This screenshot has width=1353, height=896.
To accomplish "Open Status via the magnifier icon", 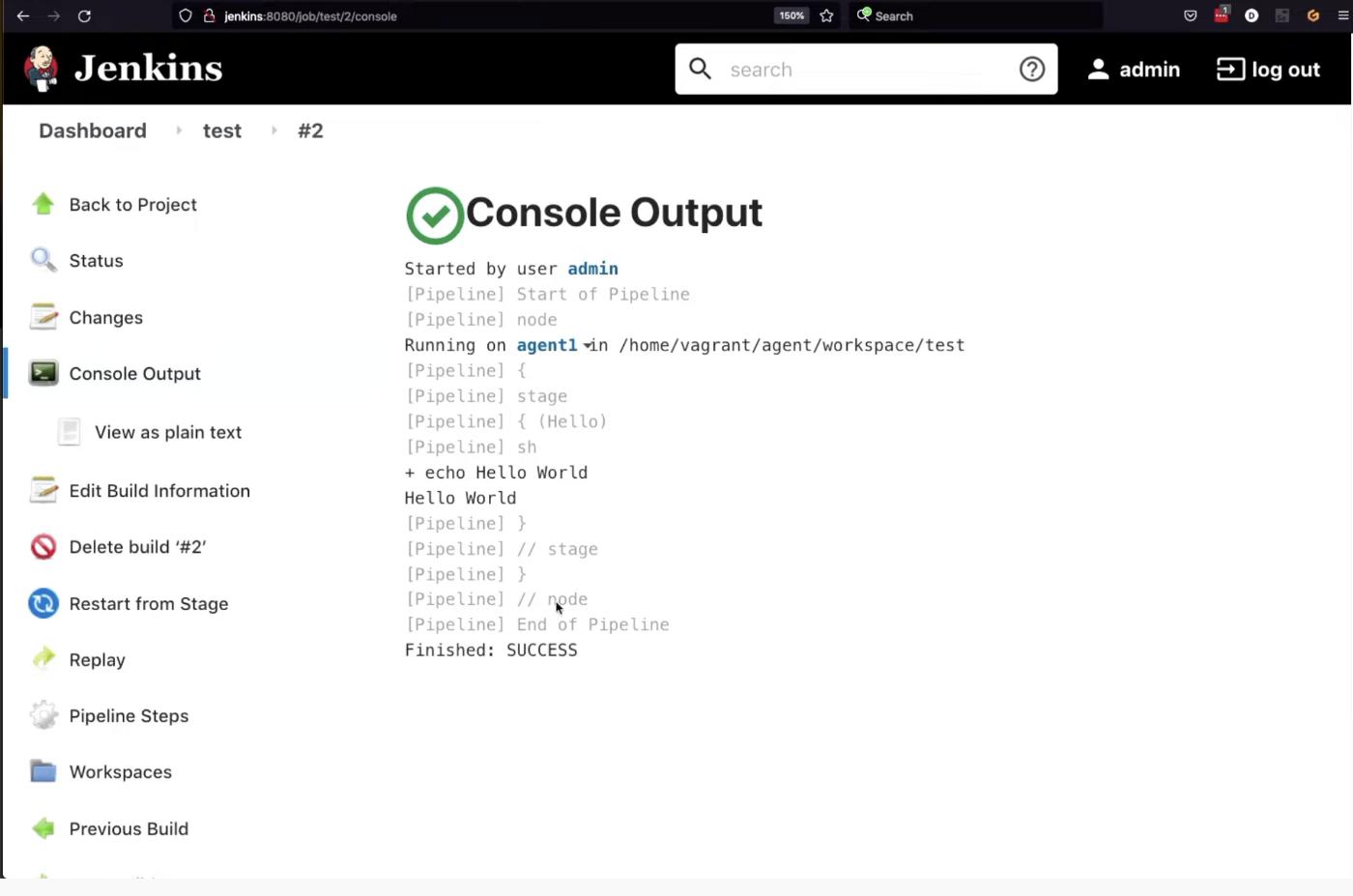I will [x=43, y=261].
